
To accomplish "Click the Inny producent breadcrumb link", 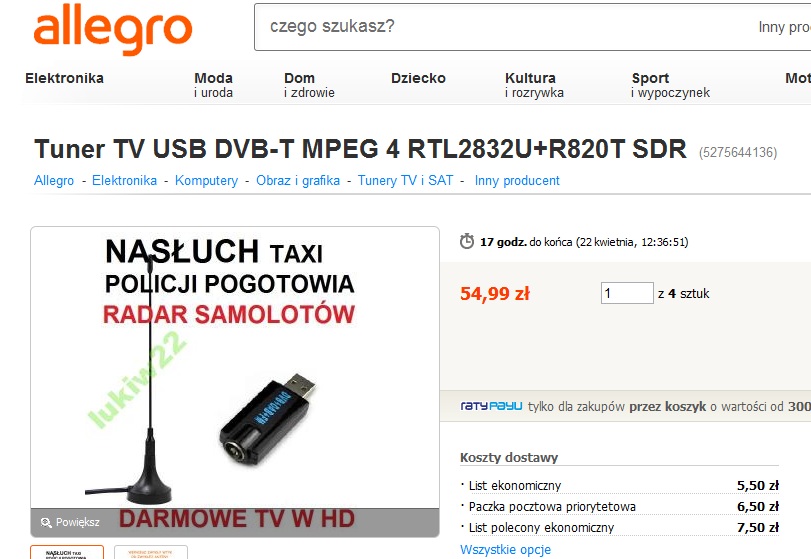I will point(517,180).
